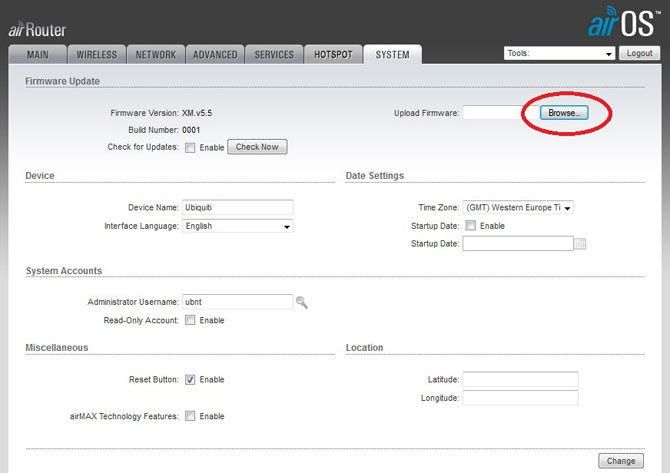Open the Startup Date calendar picker icon
670x473 pixels.
pyautogui.click(x=580, y=243)
